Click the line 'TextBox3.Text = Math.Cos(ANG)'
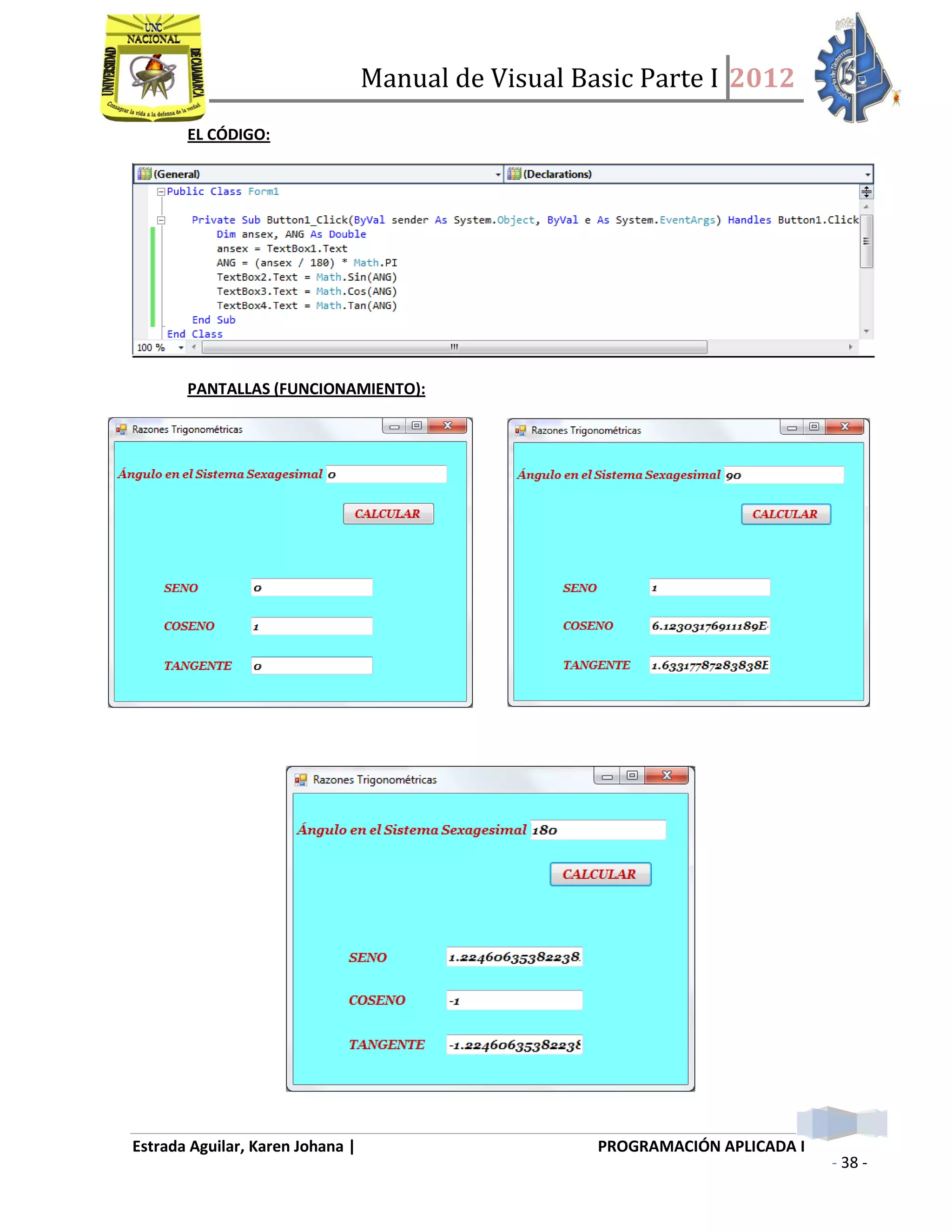The height and width of the screenshot is (1232, 952). pyautogui.click(x=307, y=291)
